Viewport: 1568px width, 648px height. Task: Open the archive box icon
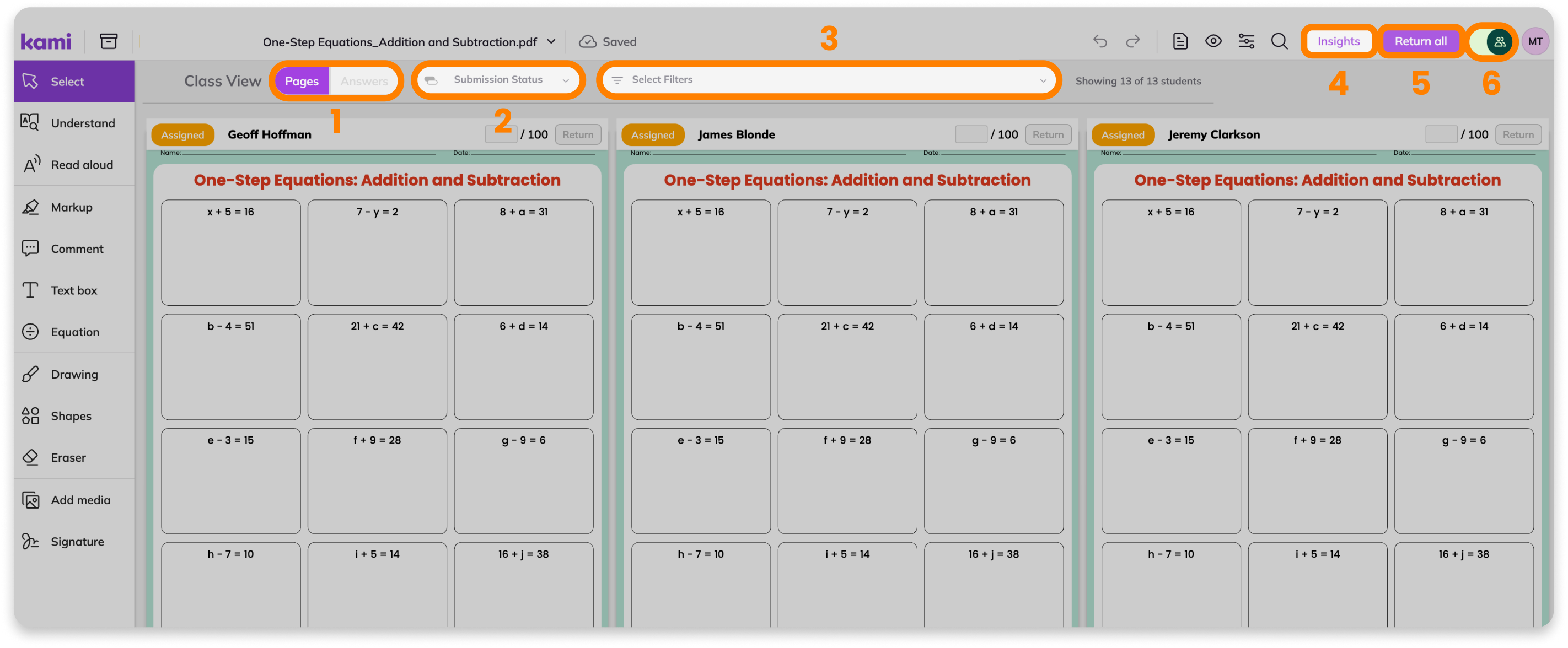click(x=109, y=41)
